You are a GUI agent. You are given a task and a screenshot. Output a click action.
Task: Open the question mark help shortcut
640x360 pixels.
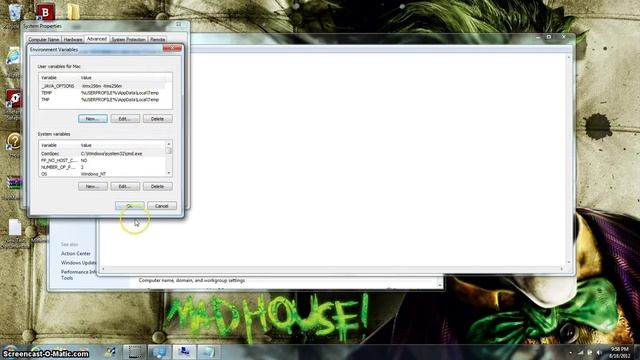pyautogui.click(x=14, y=141)
